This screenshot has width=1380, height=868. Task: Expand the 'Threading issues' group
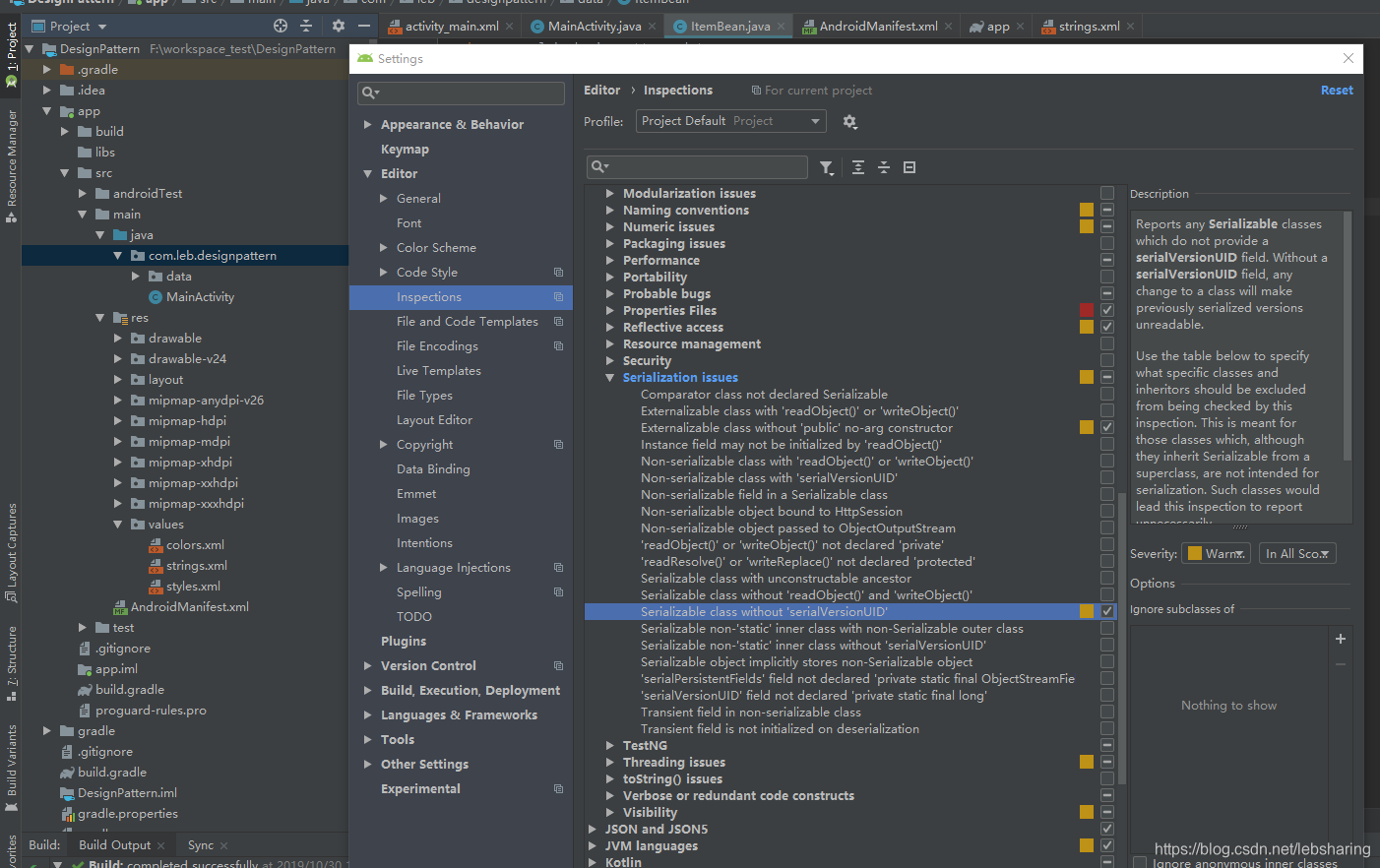[609, 762]
